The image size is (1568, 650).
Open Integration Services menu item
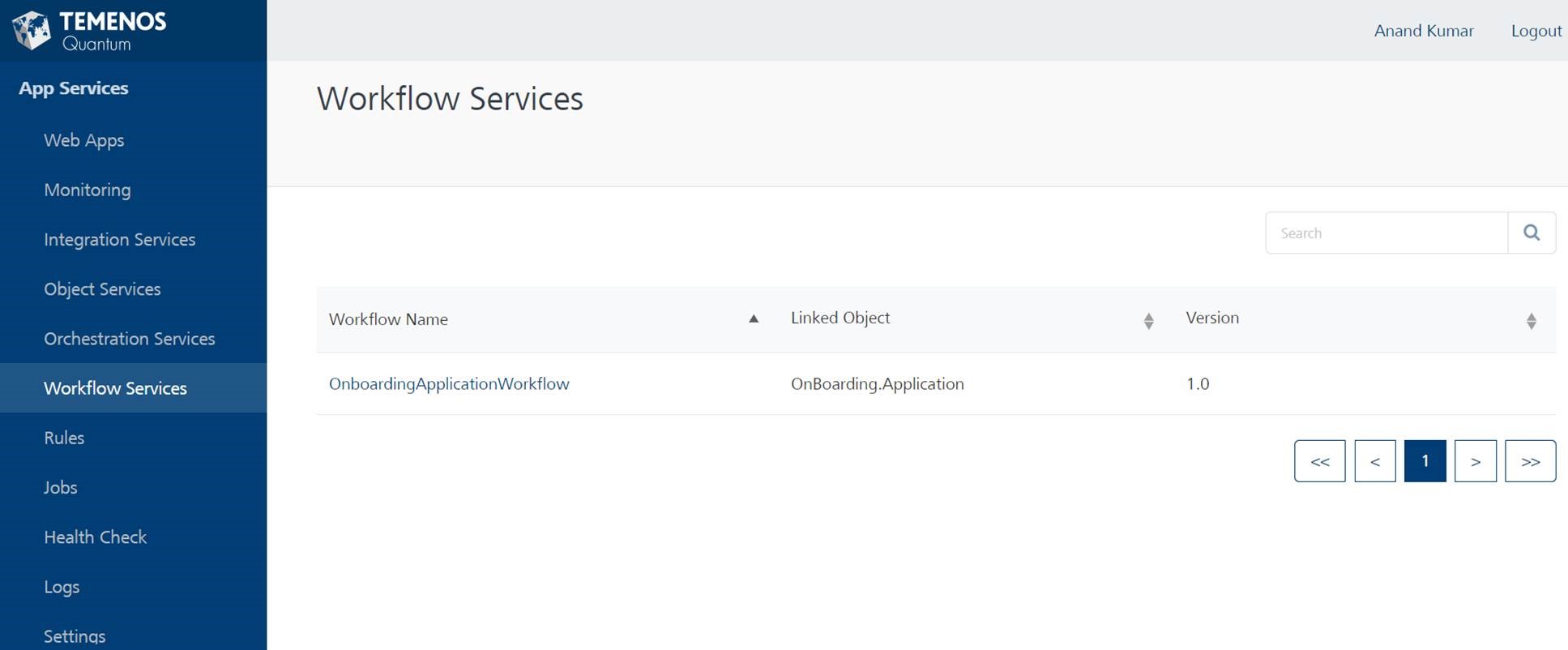coord(120,239)
